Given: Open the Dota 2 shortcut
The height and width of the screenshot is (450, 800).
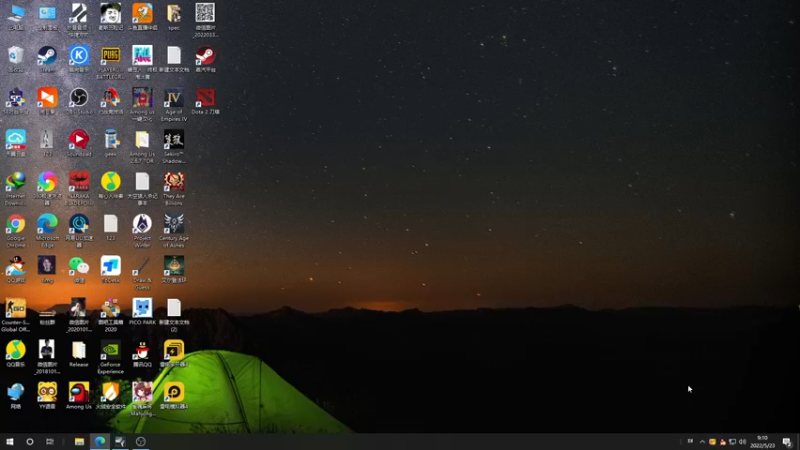Looking at the screenshot, I should (x=205, y=97).
